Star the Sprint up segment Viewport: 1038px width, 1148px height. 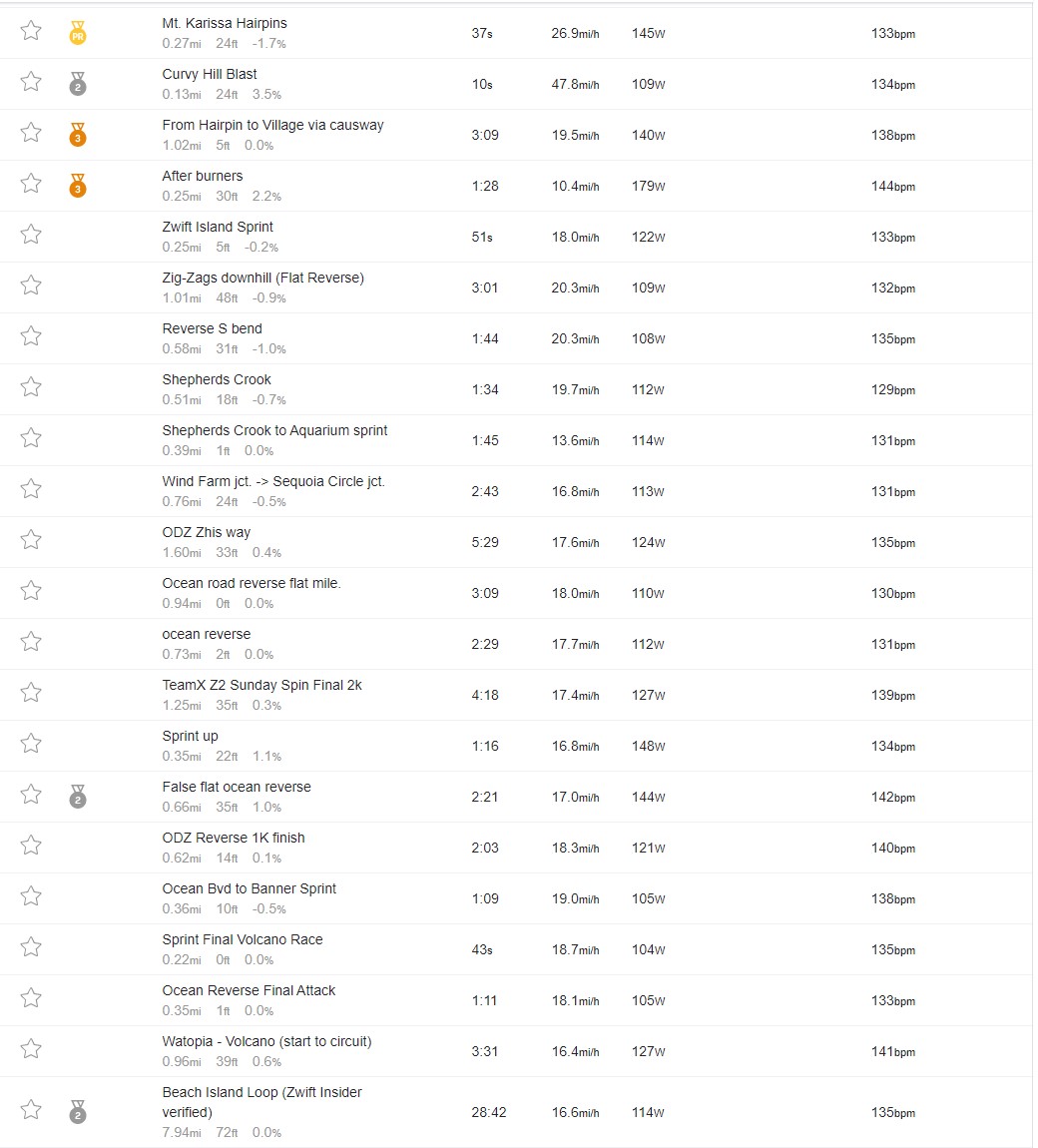click(31, 743)
